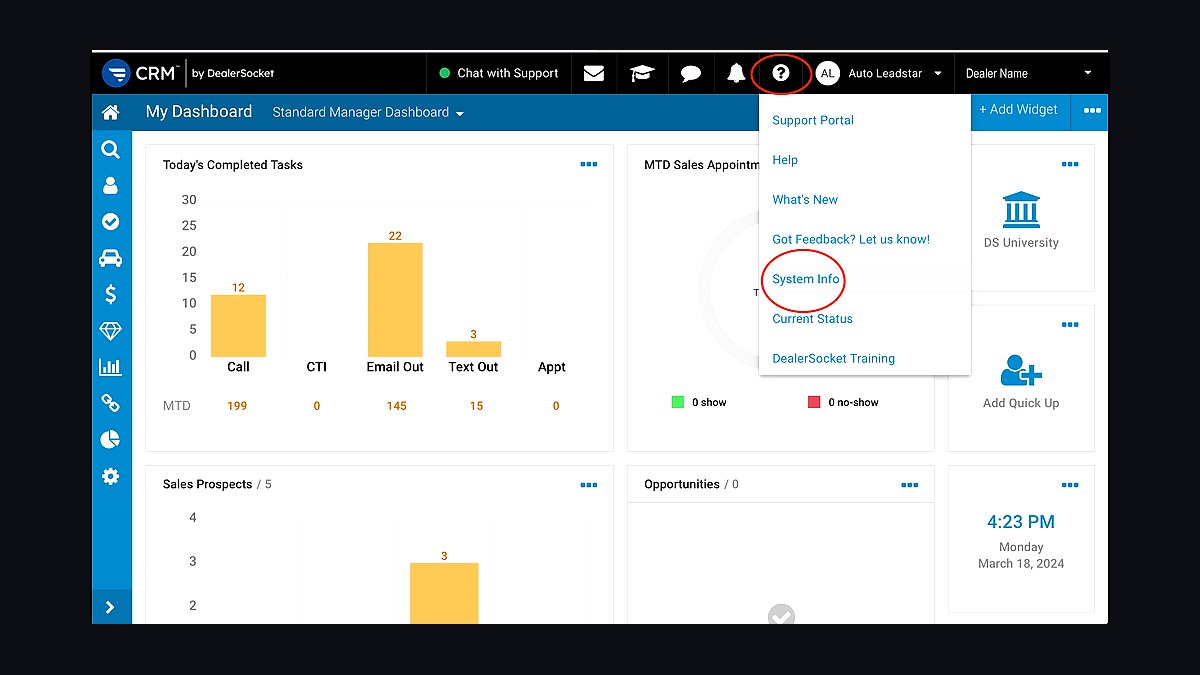This screenshot has height=675, width=1200.
Task: Click the Add Quick Up person icon
Action: click(x=1021, y=371)
